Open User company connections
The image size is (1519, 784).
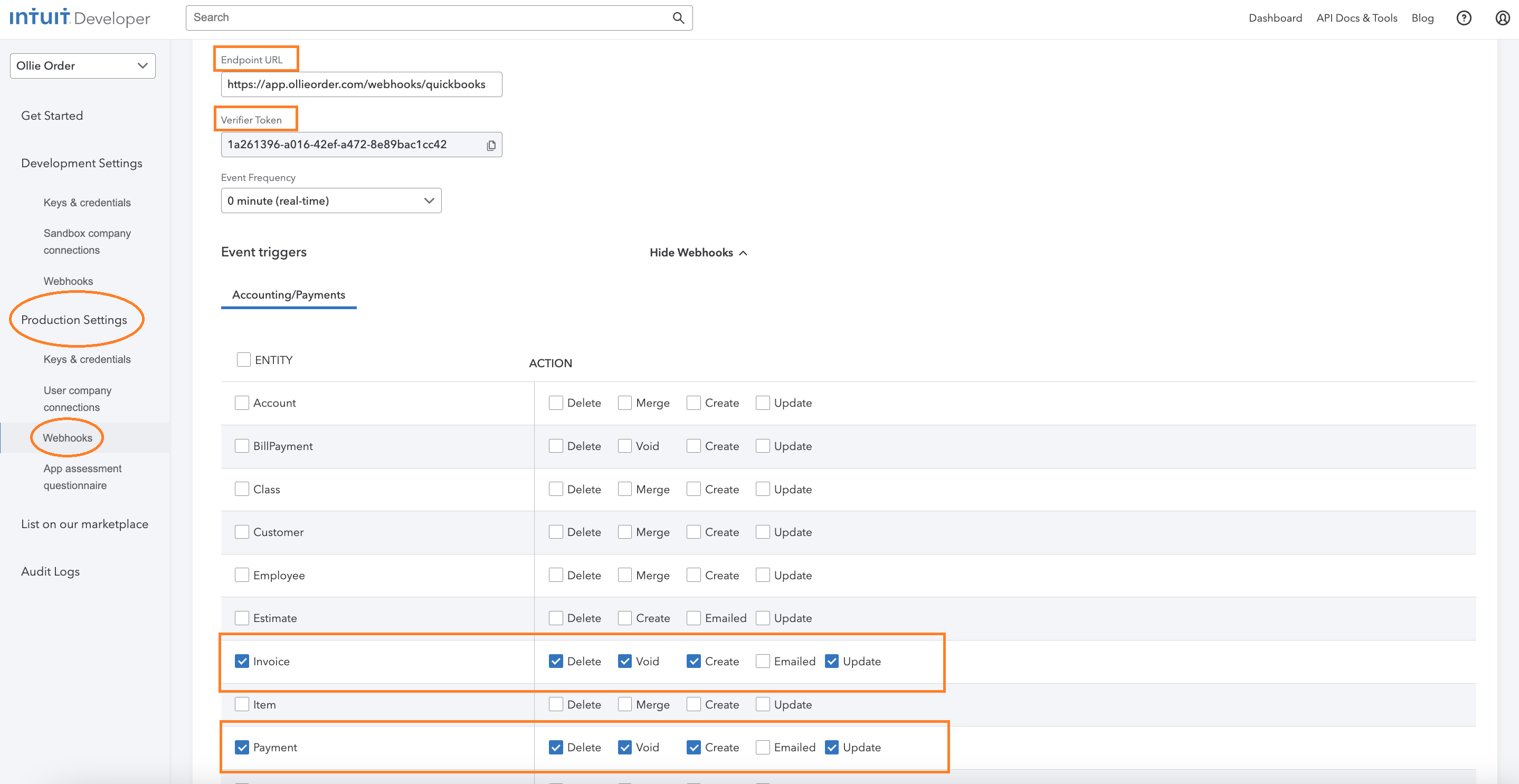pos(77,398)
